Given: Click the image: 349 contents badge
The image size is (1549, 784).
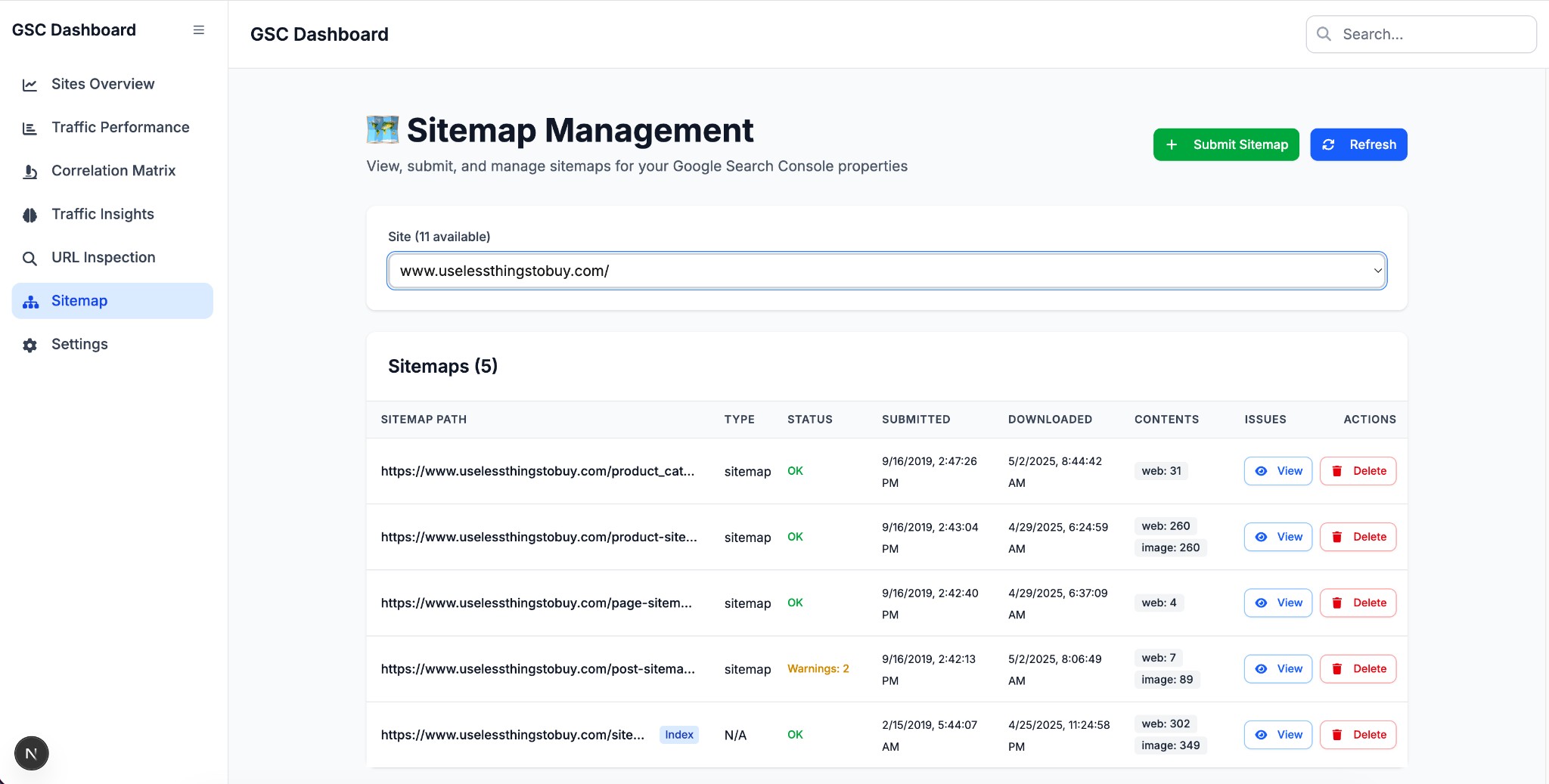Looking at the screenshot, I should [x=1170, y=746].
